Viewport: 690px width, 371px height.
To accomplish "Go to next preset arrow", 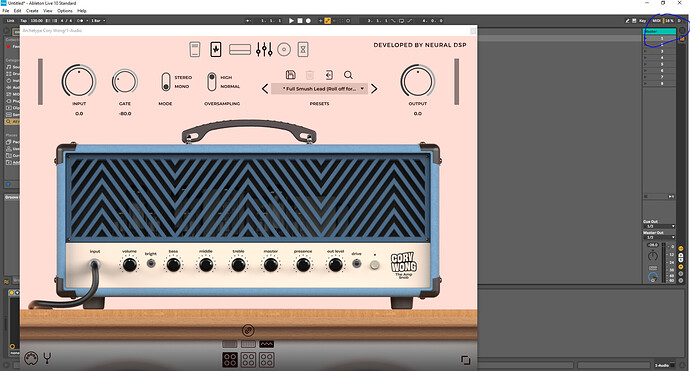I will [374, 89].
